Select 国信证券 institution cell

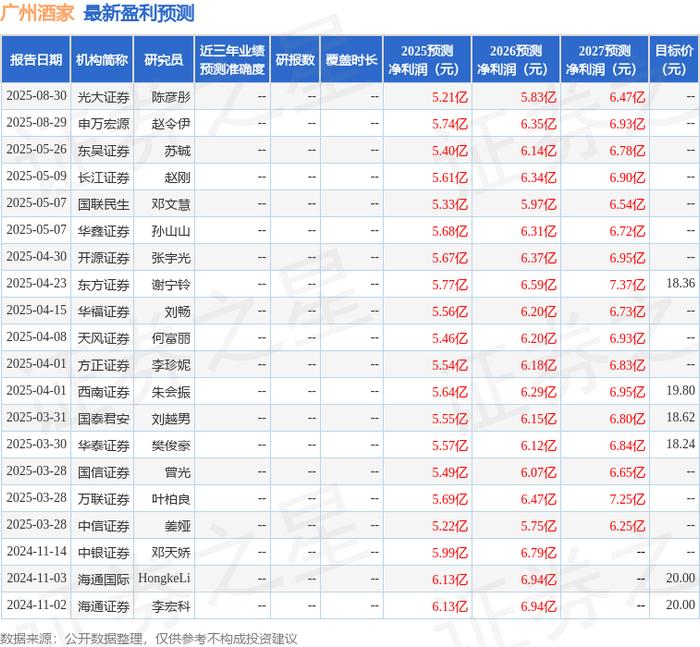(x=104, y=472)
